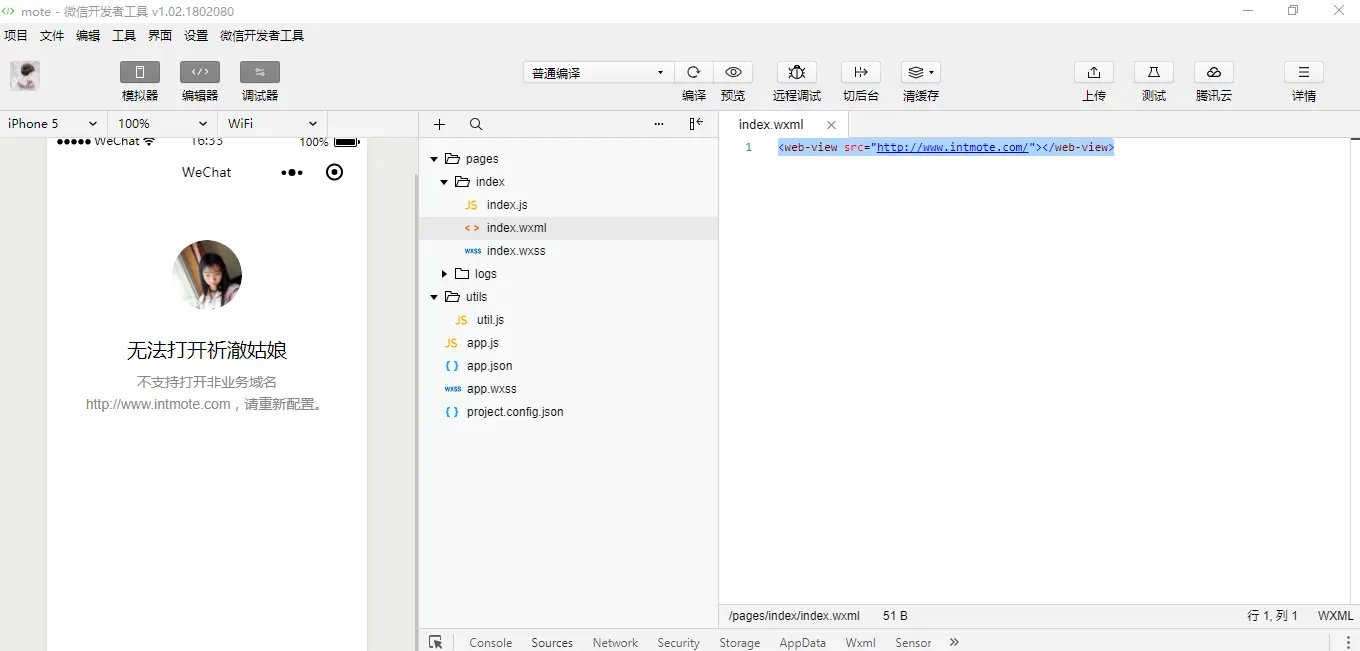The image size is (1360, 651).
Task: Switch to the Sensor tab
Action: coord(913,642)
